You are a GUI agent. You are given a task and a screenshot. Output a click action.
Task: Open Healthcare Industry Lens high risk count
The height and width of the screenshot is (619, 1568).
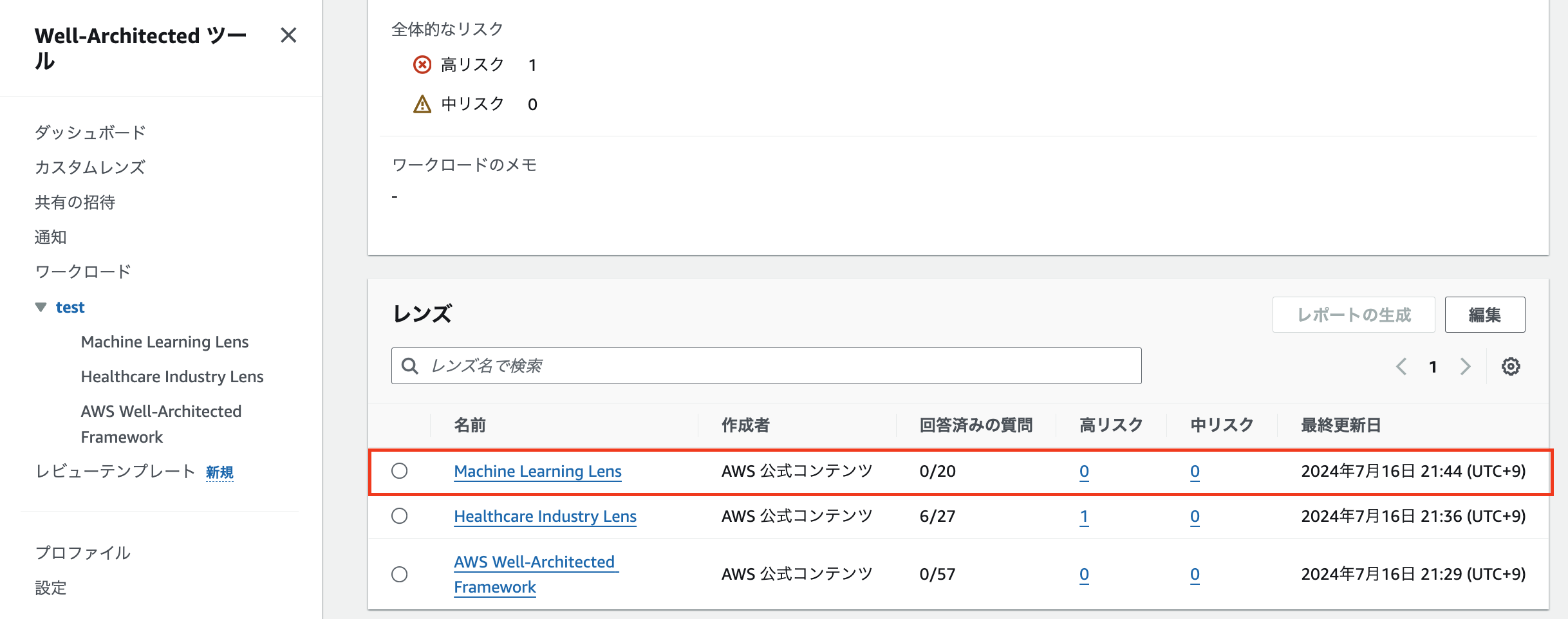[x=1084, y=516]
